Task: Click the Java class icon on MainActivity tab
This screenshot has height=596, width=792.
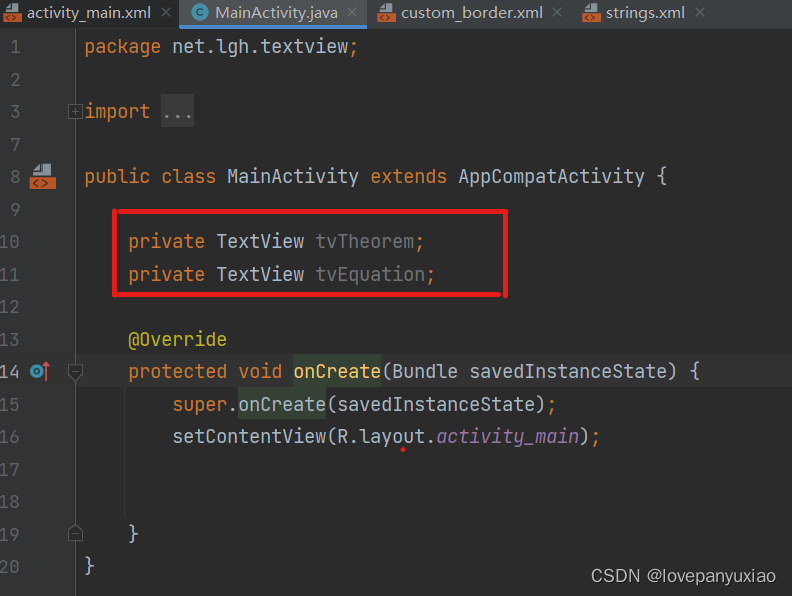Action: pyautogui.click(x=200, y=13)
